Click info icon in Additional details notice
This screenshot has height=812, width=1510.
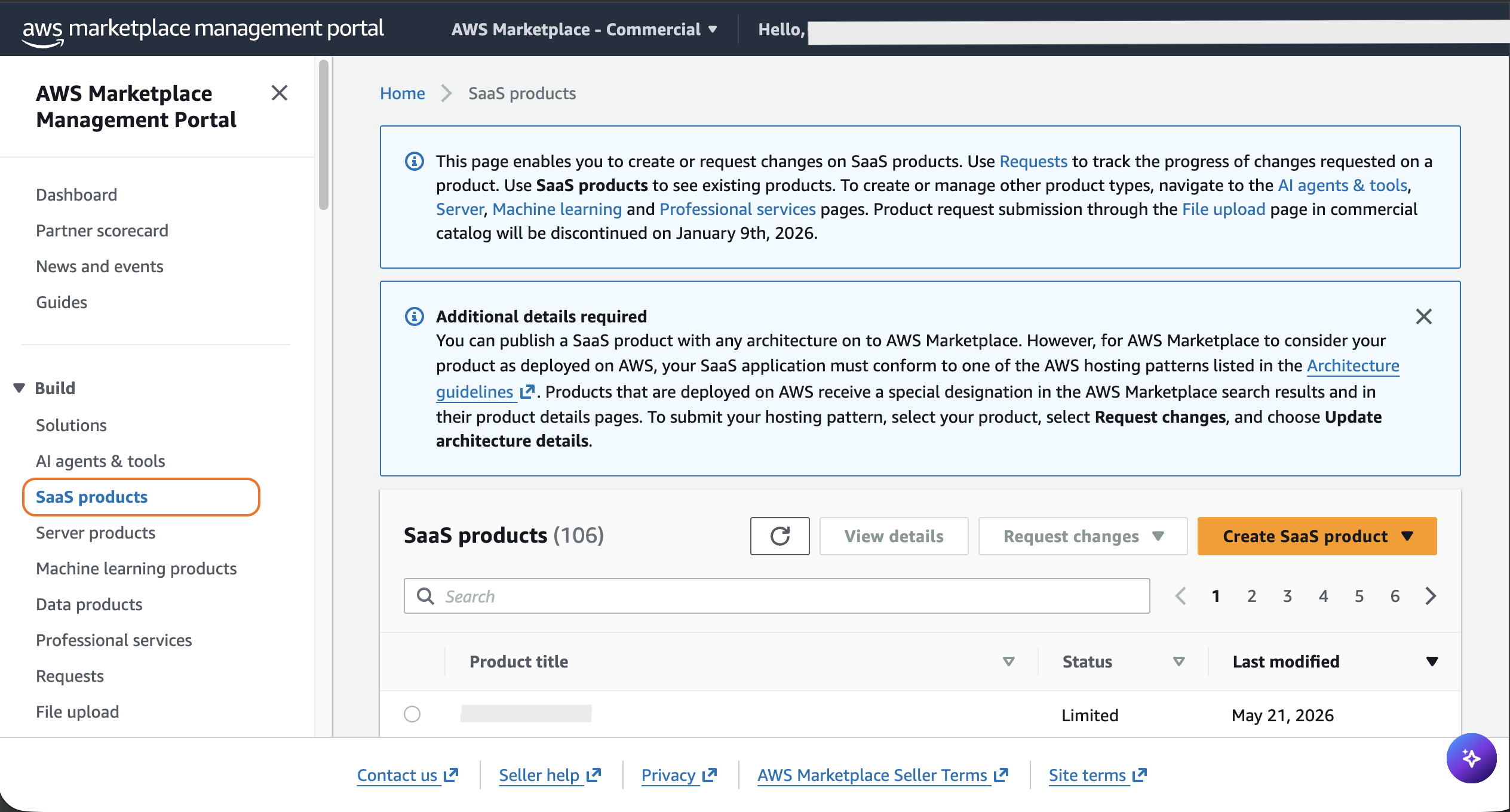pos(414,316)
